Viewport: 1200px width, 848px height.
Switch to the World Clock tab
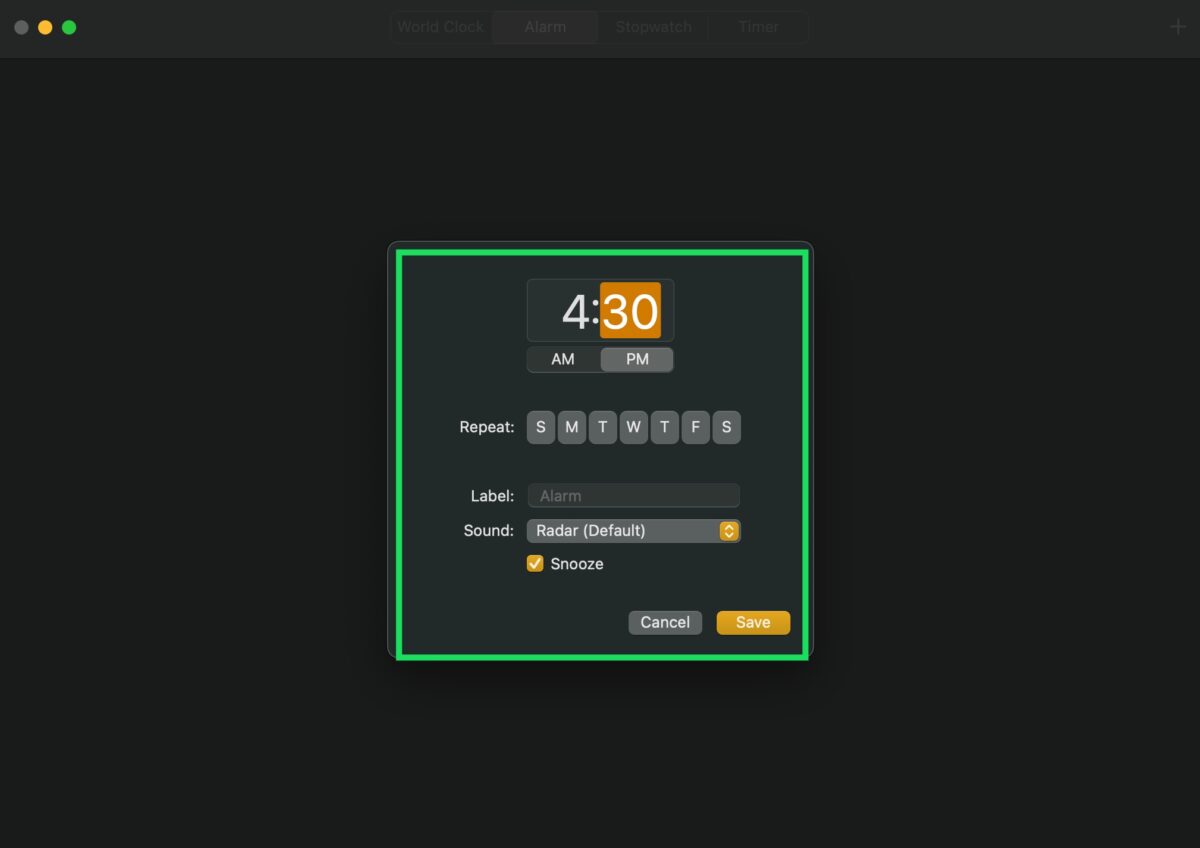441,27
